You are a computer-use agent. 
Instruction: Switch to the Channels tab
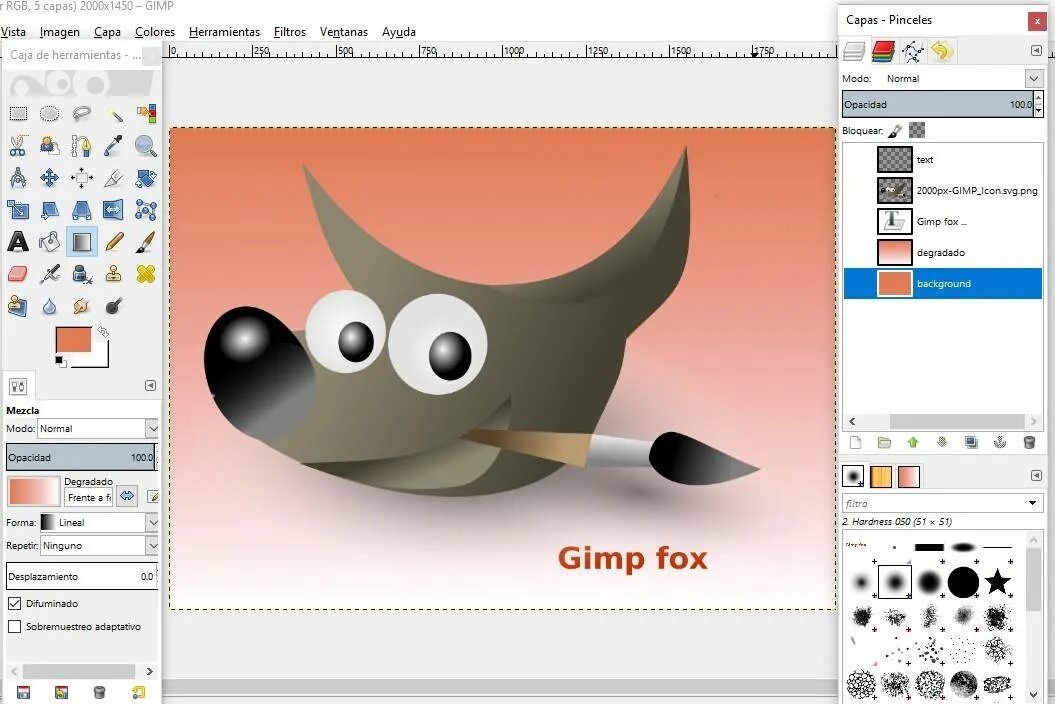[883, 51]
